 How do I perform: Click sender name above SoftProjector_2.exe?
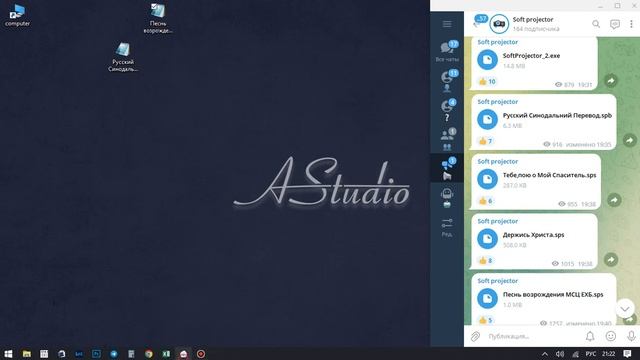coord(498,42)
